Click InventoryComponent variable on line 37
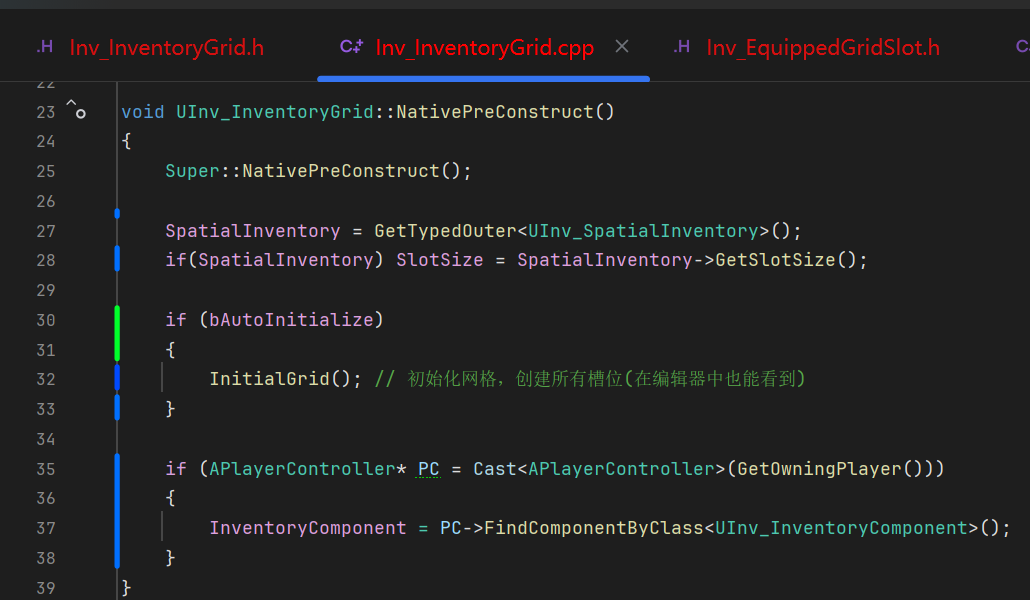The width and height of the screenshot is (1030, 600). coord(307,528)
